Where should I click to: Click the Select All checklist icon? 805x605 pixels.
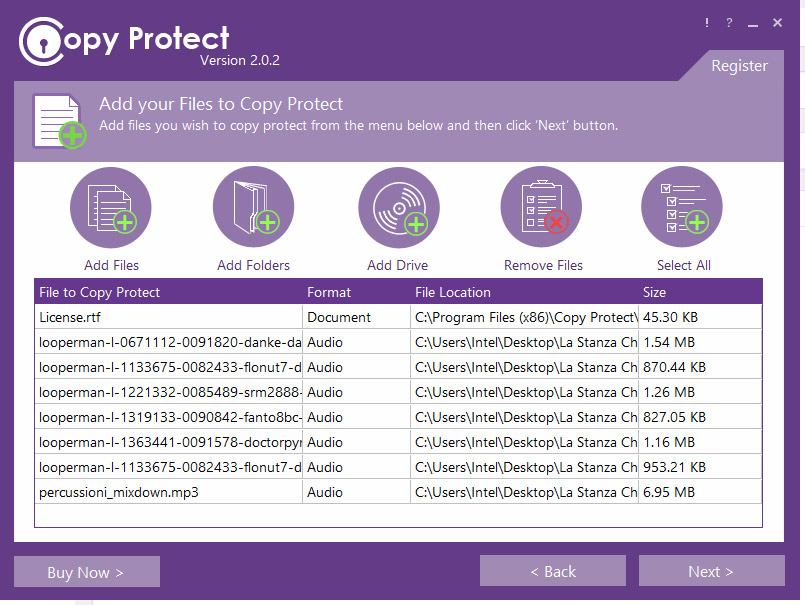tap(682, 207)
